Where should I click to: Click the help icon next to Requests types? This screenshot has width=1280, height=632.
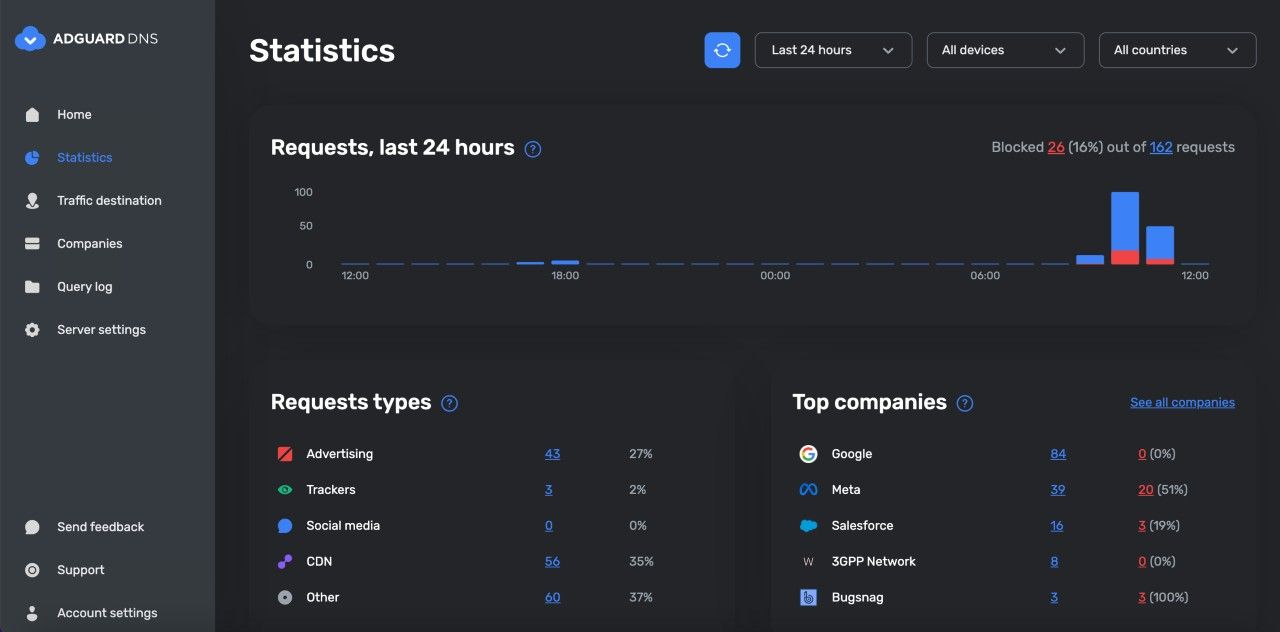[450, 403]
